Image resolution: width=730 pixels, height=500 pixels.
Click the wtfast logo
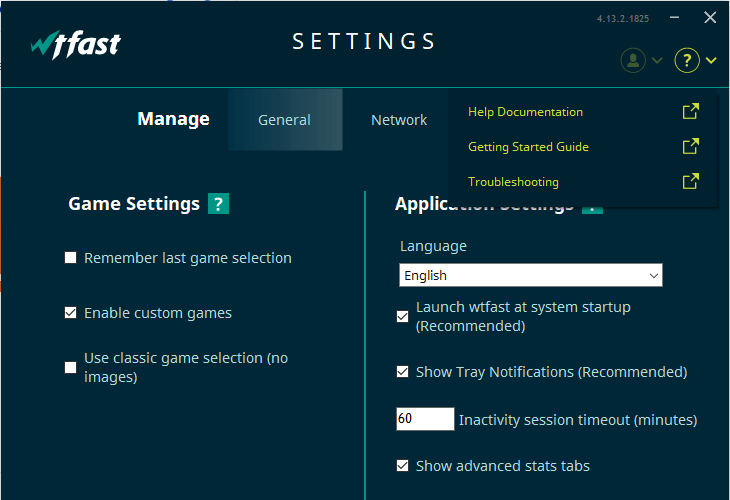pyautogui.click(x=75, y=44)
